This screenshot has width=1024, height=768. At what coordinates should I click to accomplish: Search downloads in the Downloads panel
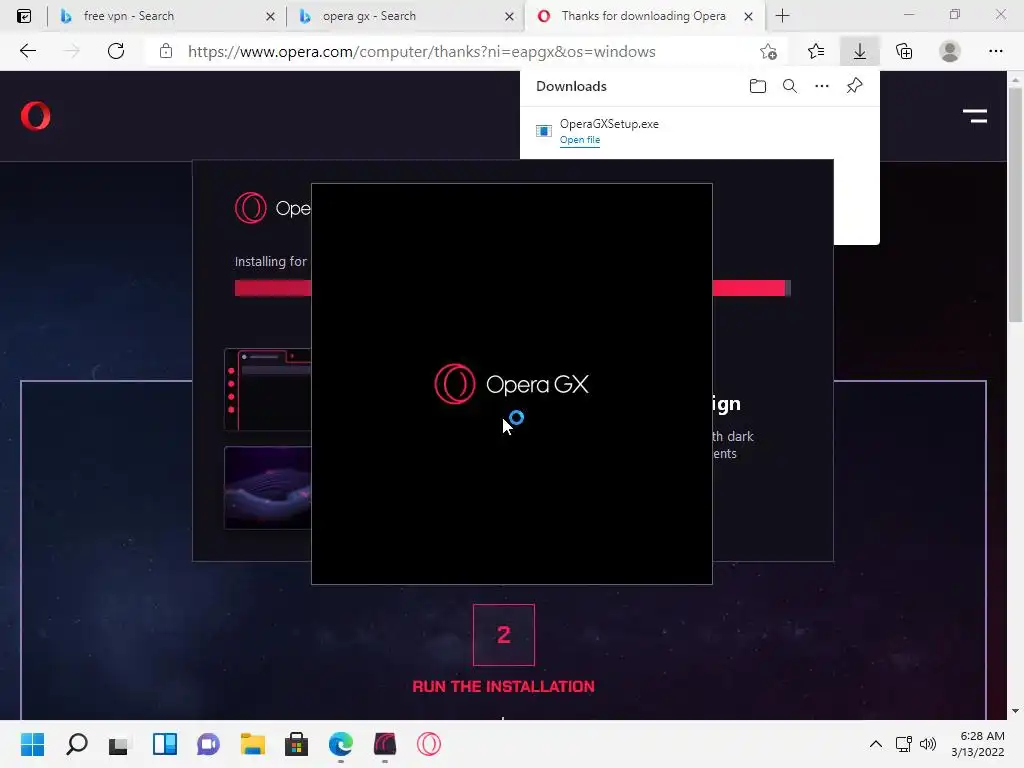[790, 86]
